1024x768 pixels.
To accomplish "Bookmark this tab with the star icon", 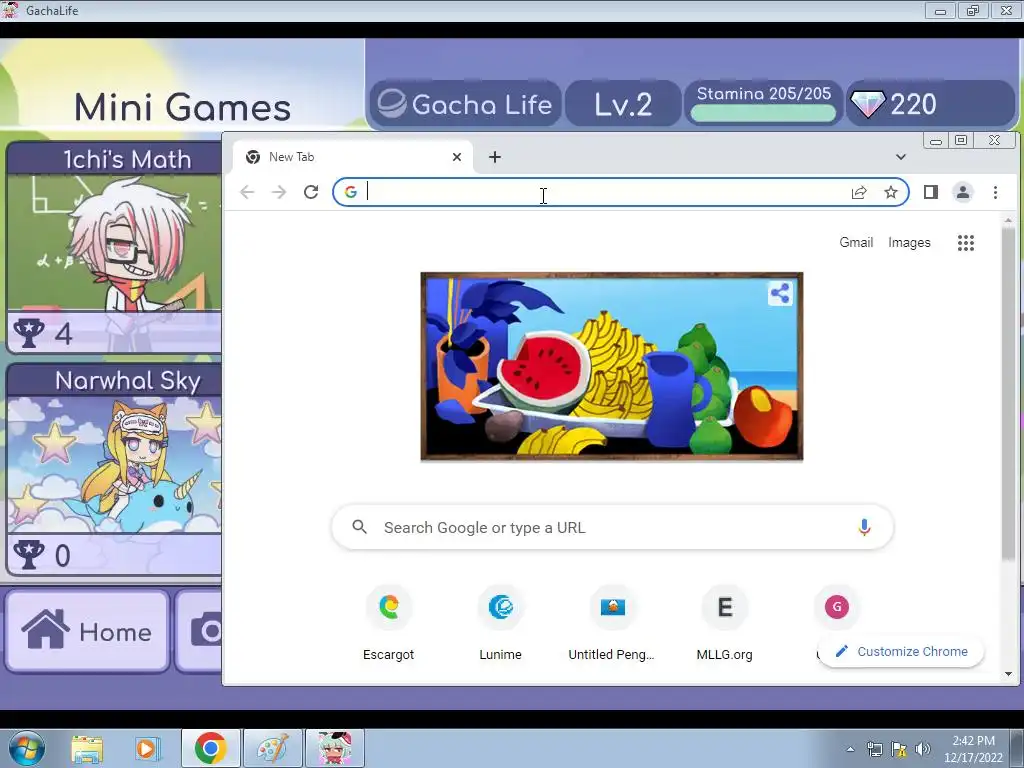I will [891, 192].
